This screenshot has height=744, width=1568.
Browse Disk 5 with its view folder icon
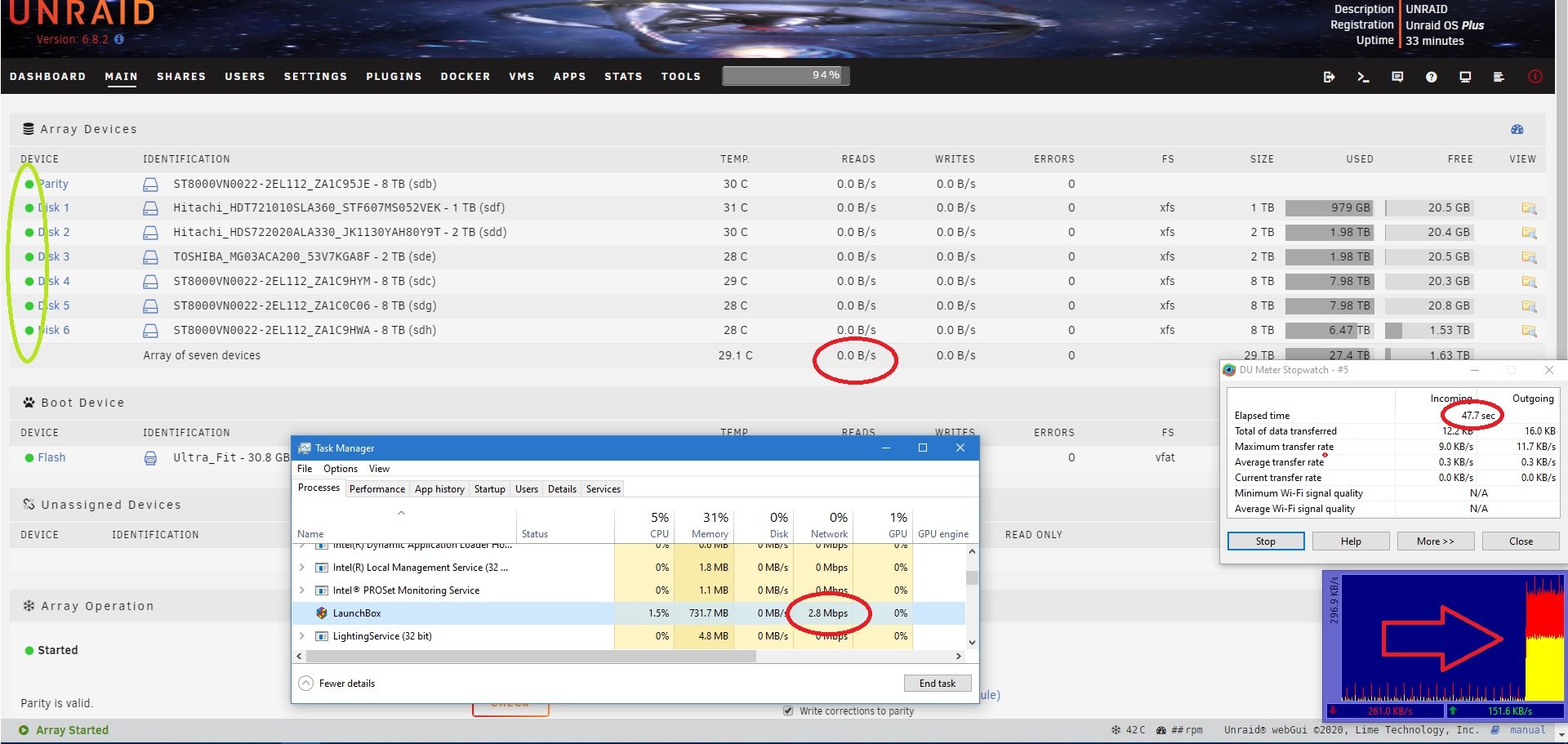pos(1529,306)
